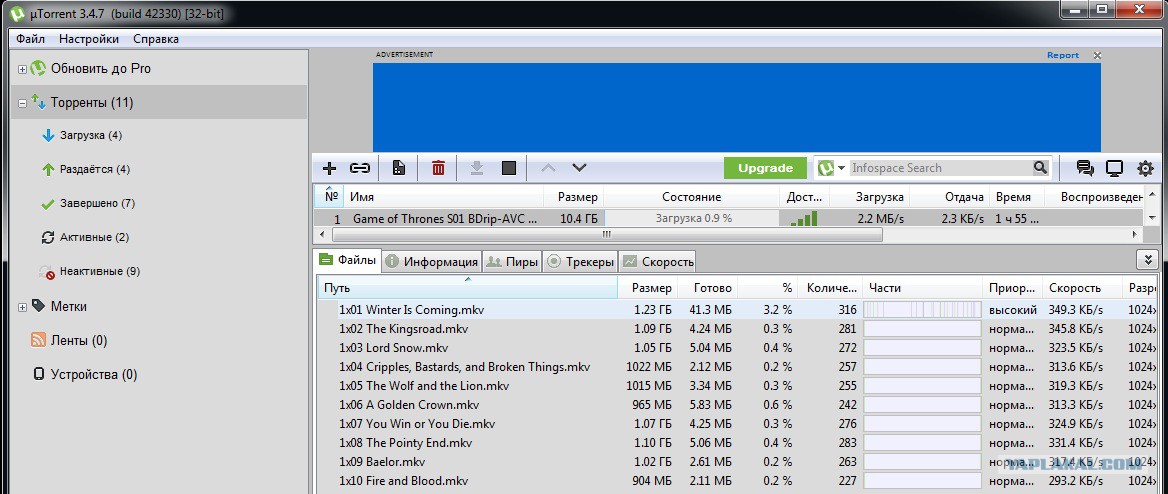Move torrent down the queue
This screenshot has width=1168, height=494.
tap(579, 168)
